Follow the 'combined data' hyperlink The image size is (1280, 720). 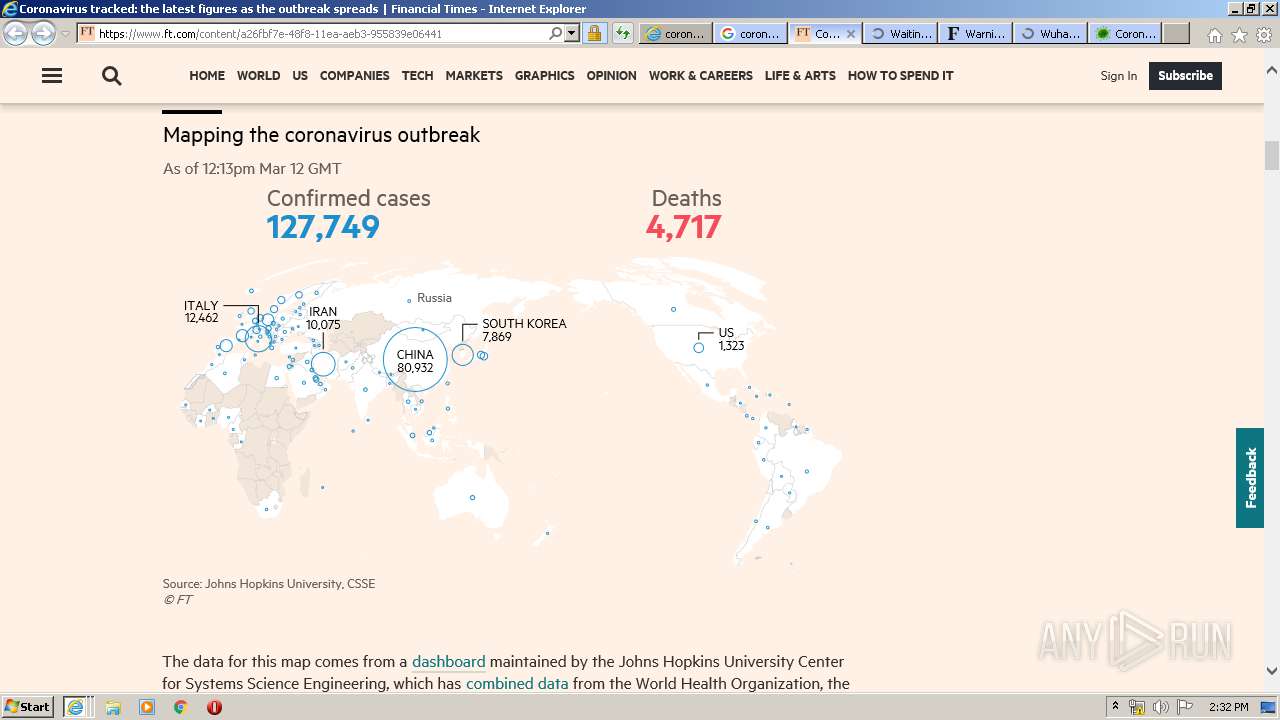(x=517, y=684)
